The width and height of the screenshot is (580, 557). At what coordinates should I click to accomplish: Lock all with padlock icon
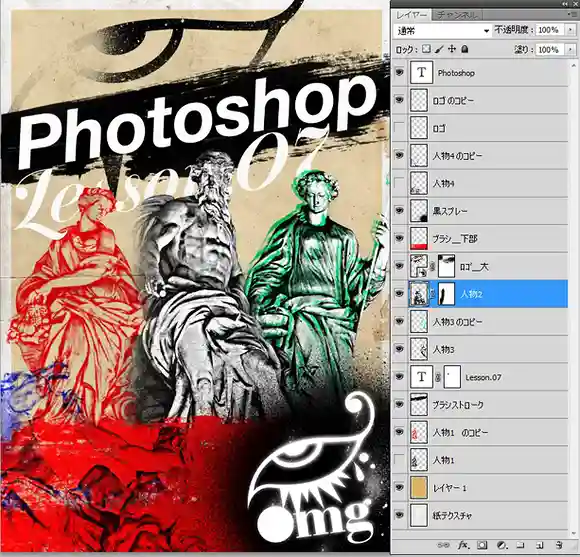coord(465,49)
